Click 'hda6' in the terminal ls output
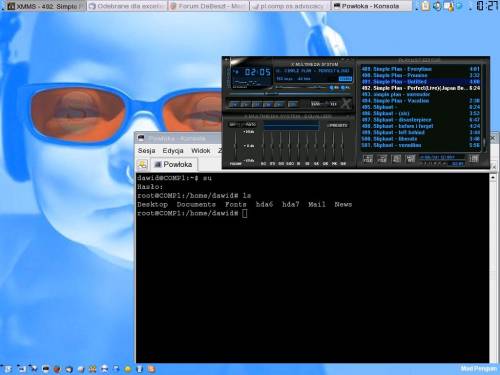The image size is (500, 375). [x=264, y=204]
